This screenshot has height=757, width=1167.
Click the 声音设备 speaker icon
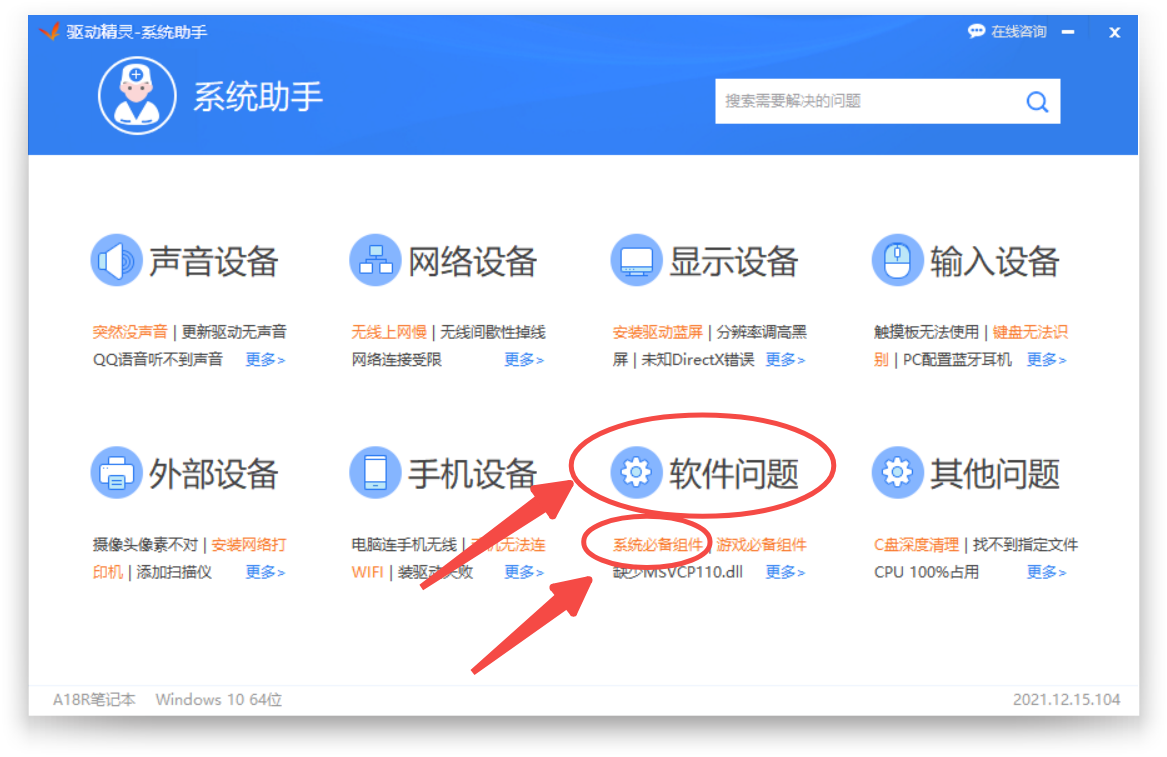pyautogui.click(x=116, y=261)
